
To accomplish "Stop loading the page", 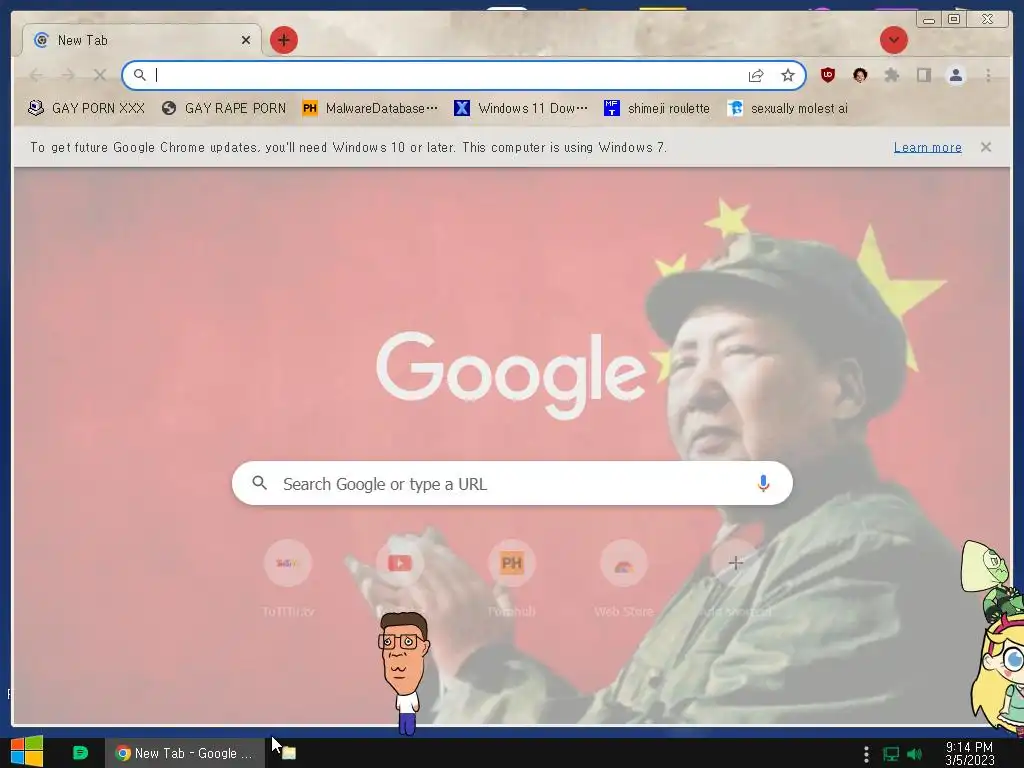I will (99, 75).
